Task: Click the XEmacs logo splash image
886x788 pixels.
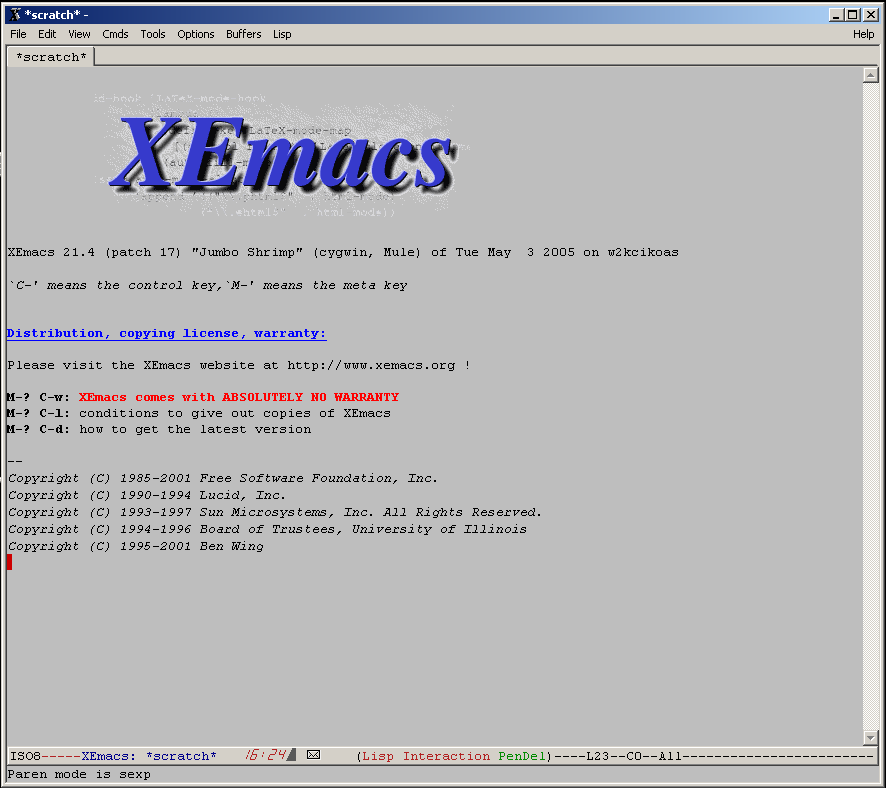Action: click(283, 156)
